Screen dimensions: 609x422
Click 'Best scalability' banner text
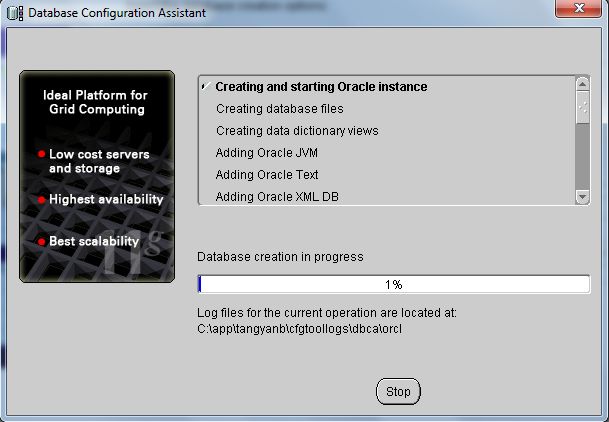tap(94, 241)
